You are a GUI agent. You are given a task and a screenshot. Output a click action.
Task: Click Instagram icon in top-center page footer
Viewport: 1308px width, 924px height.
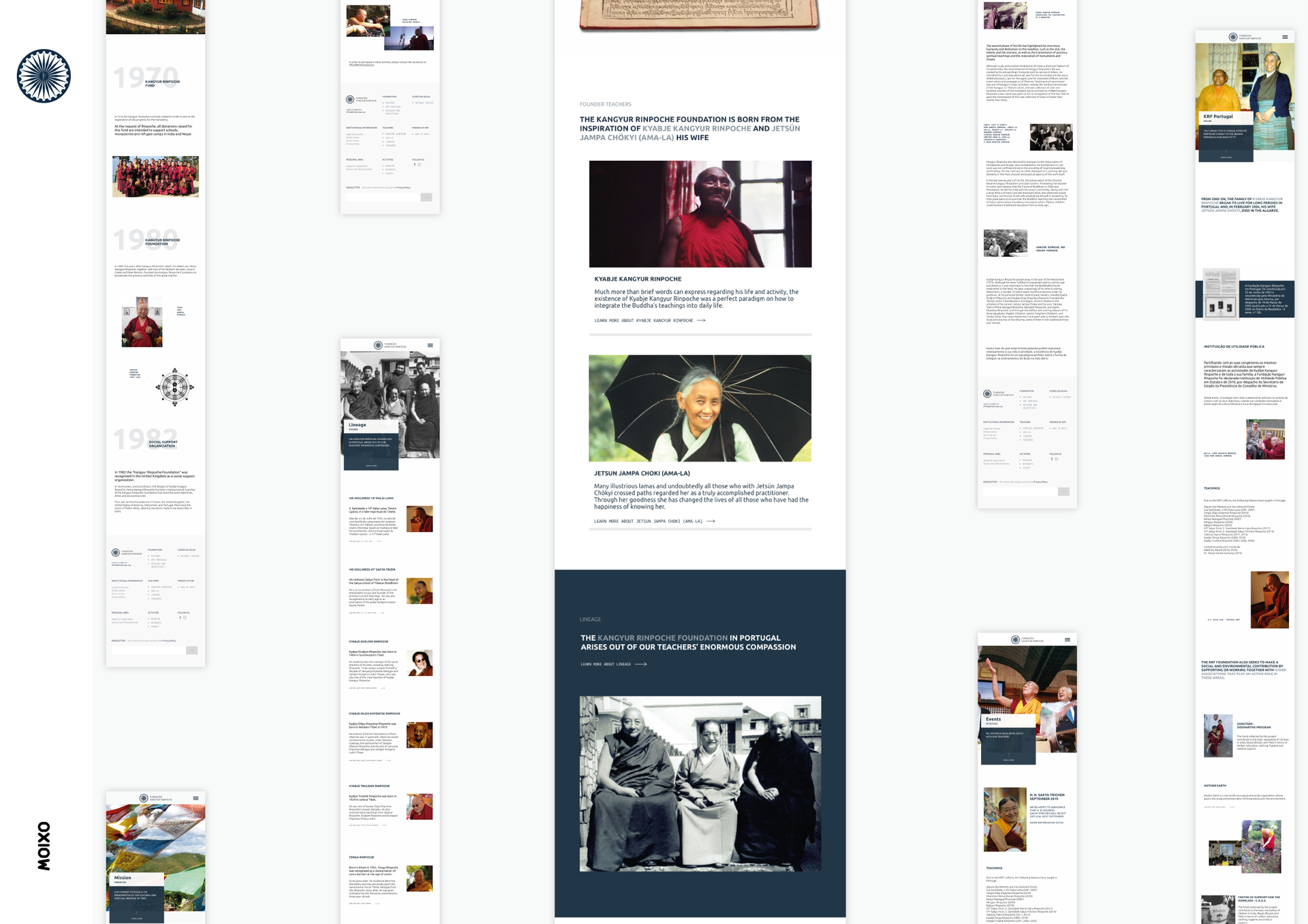pyautogui.click(x=419, y=164)
